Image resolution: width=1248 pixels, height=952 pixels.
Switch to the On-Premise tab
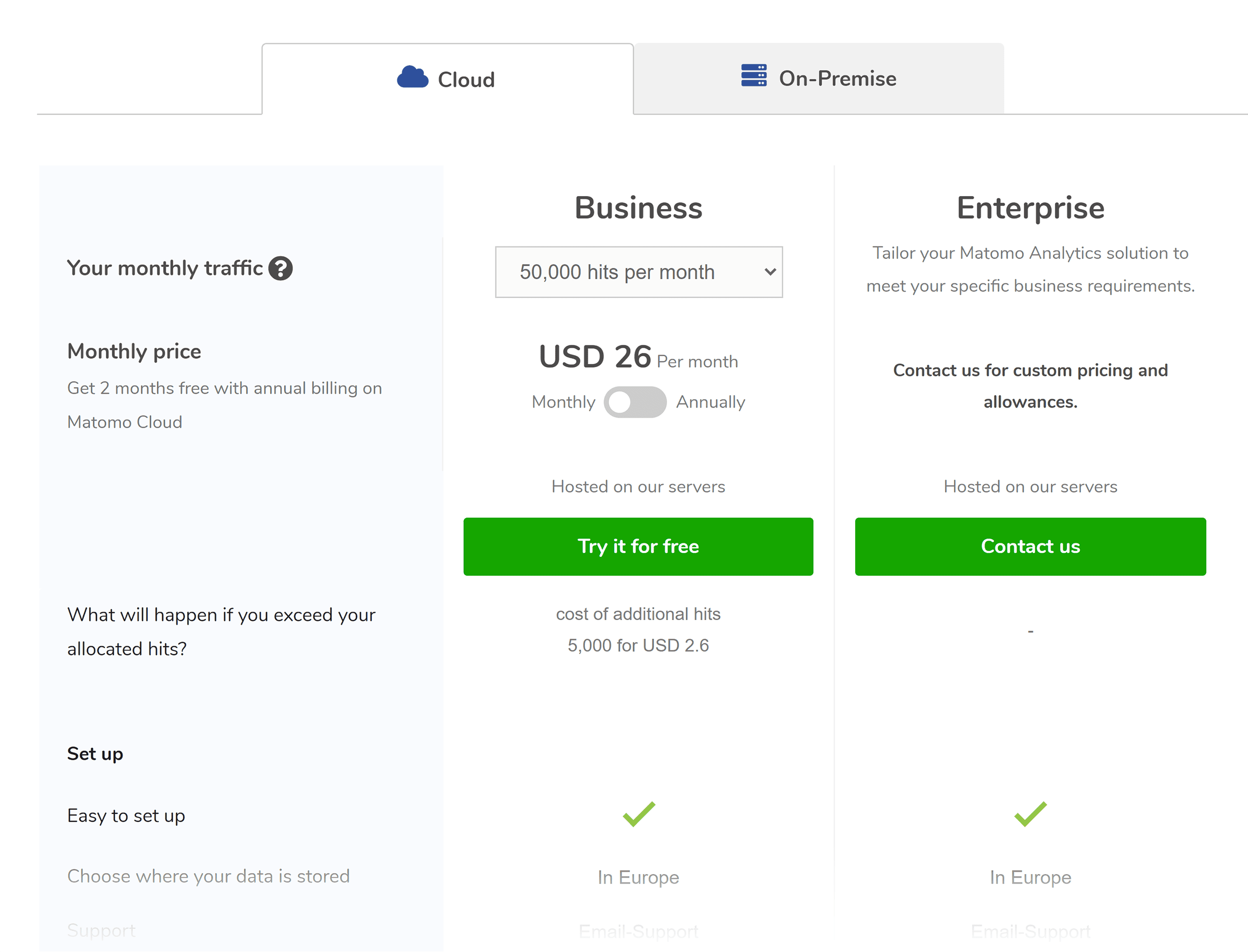[837, 78]
